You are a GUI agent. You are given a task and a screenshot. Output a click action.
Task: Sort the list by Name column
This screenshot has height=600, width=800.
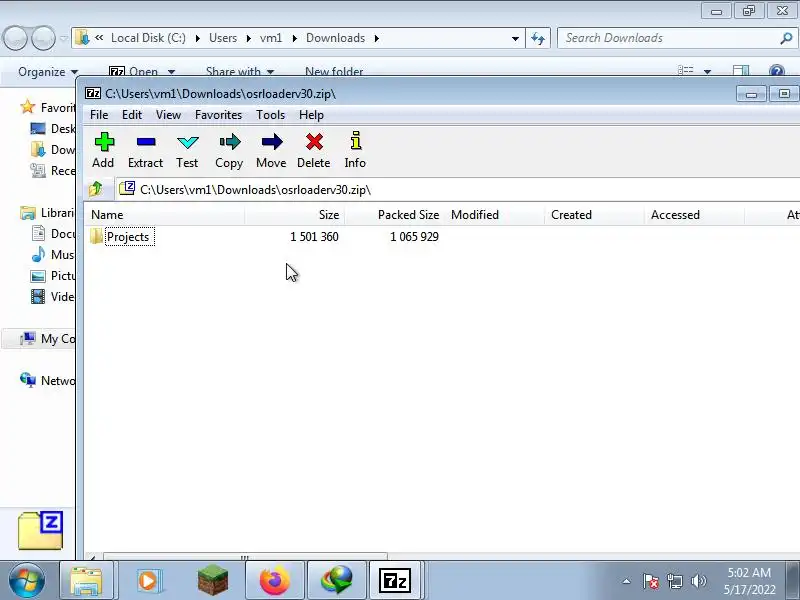pyautogui.click(x=164, y=215)
